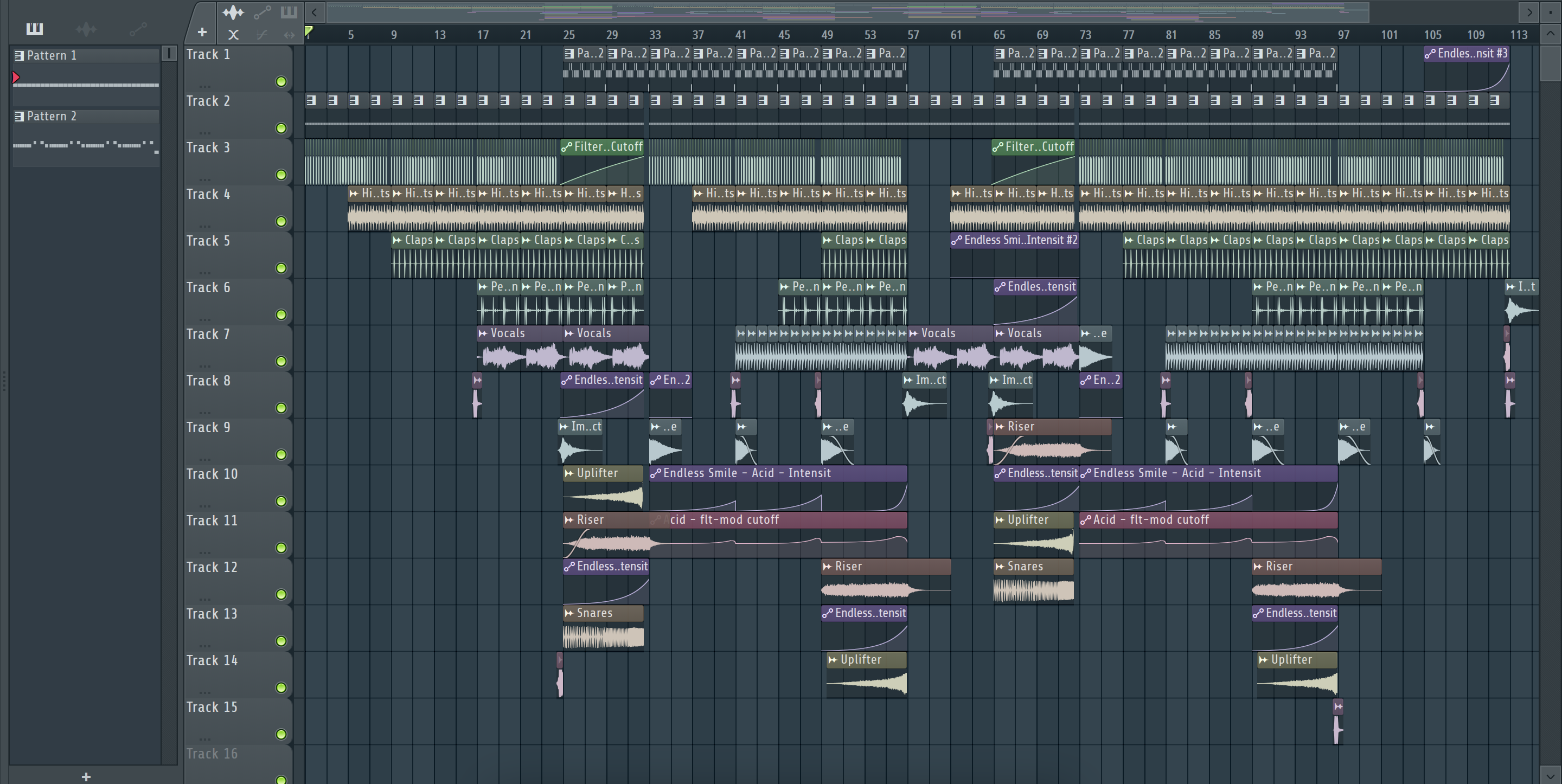The image size is (1562, 784).
Task: Open menu icon of Uplifter clip on Track 10
Action: pos(569,473)
